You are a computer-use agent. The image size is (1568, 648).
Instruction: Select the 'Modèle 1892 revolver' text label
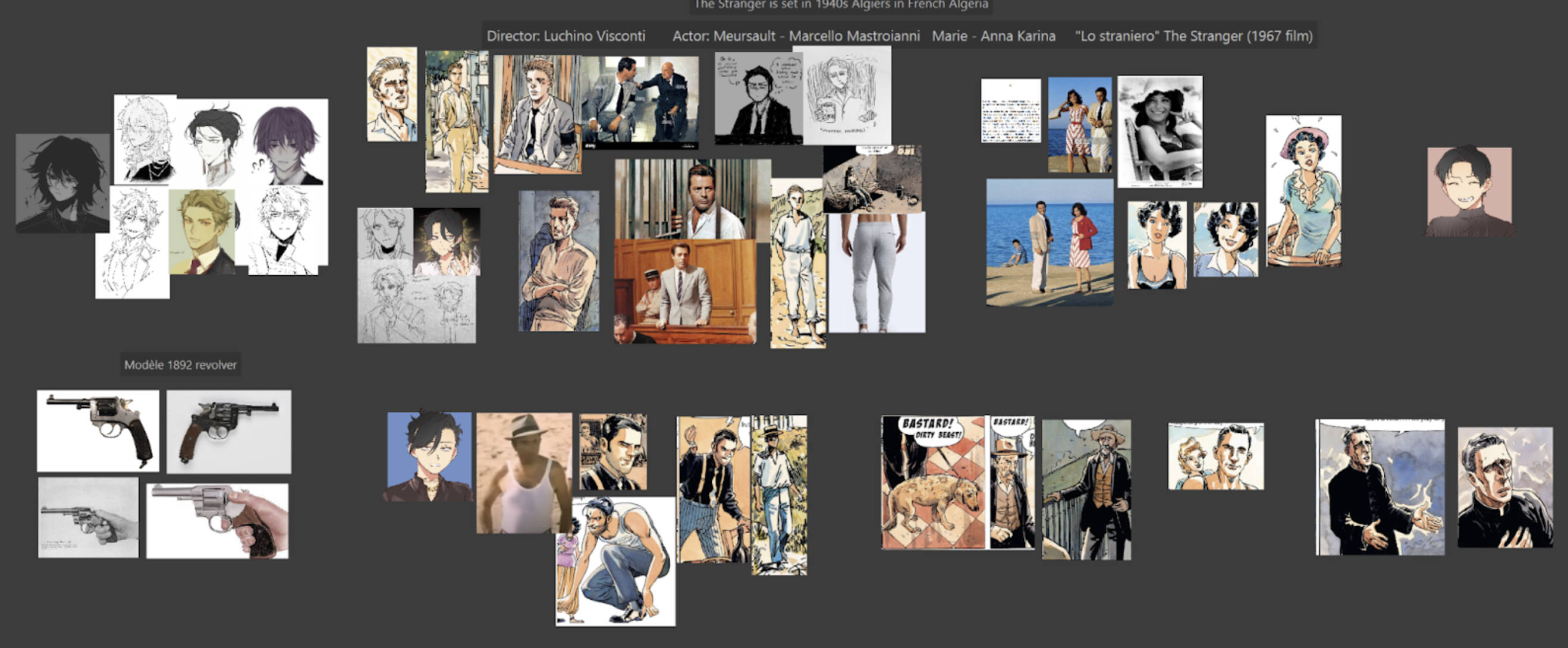(180, 365)
